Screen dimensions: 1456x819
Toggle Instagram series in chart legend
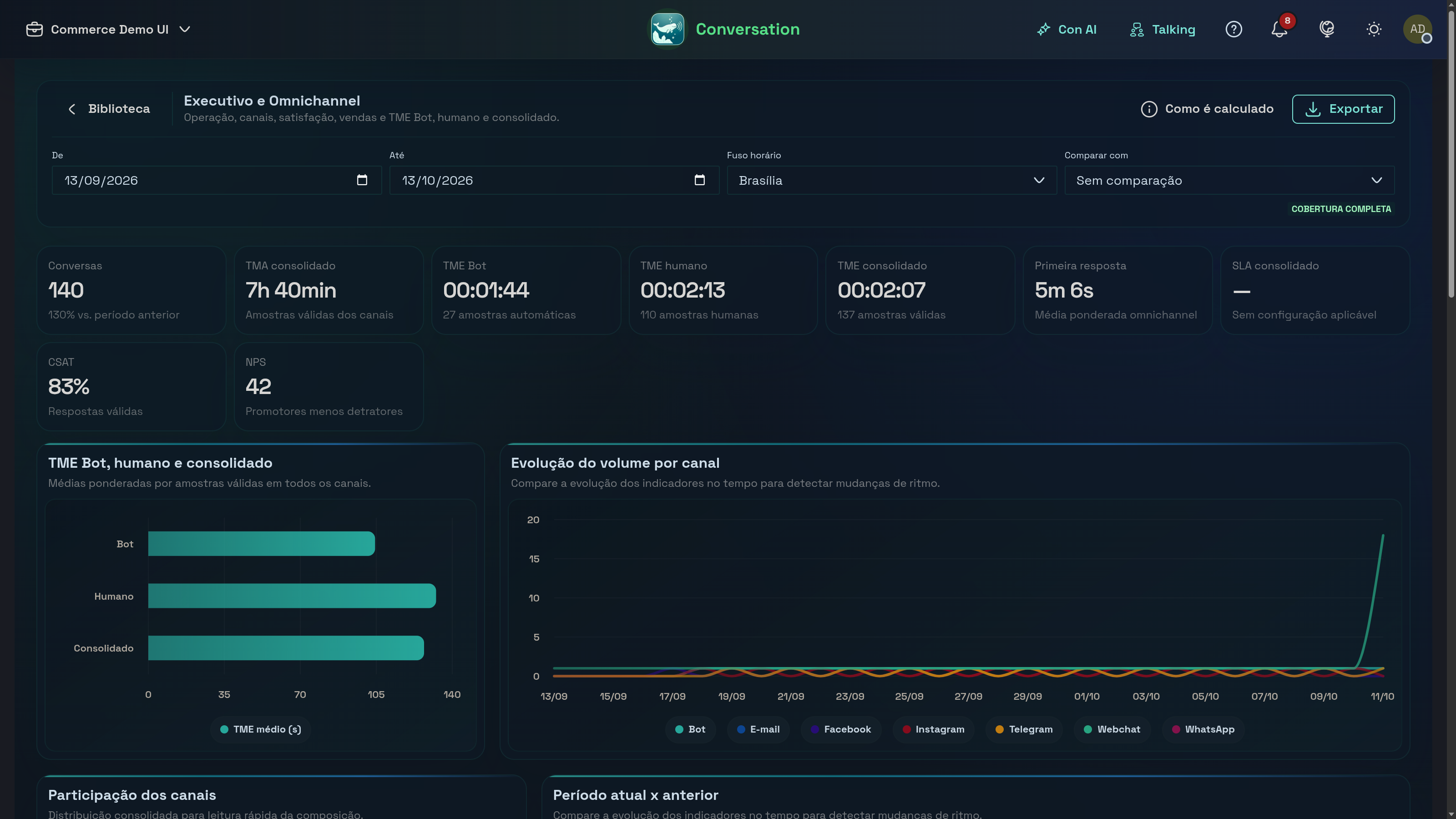(x=933, y=729)
